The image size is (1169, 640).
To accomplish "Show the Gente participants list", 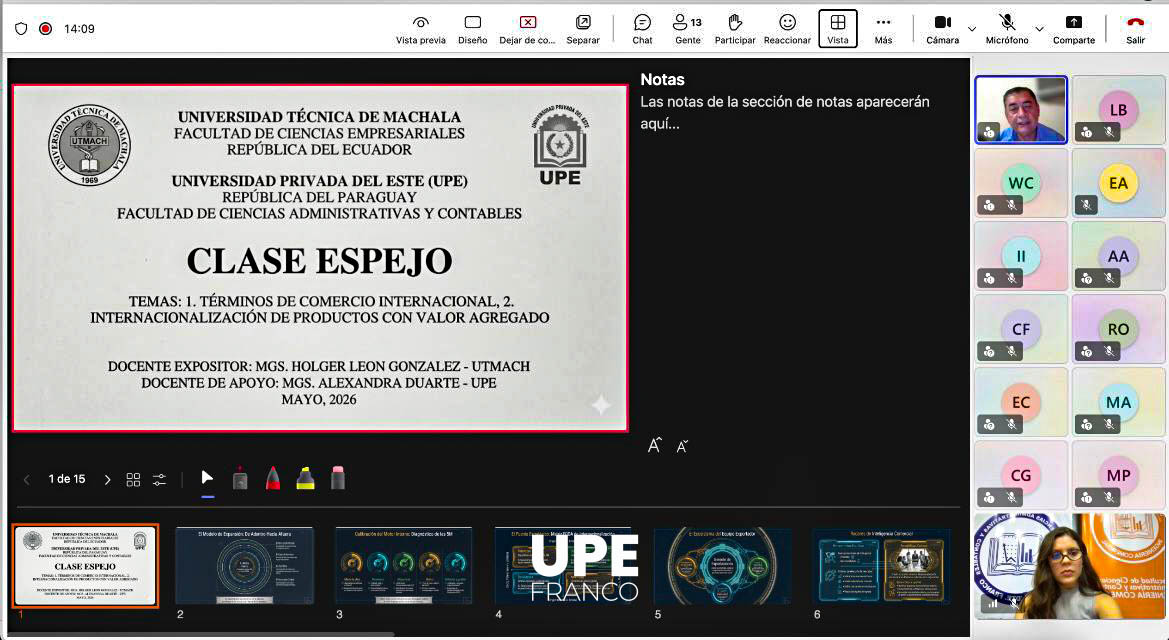I will click(687, 29).
